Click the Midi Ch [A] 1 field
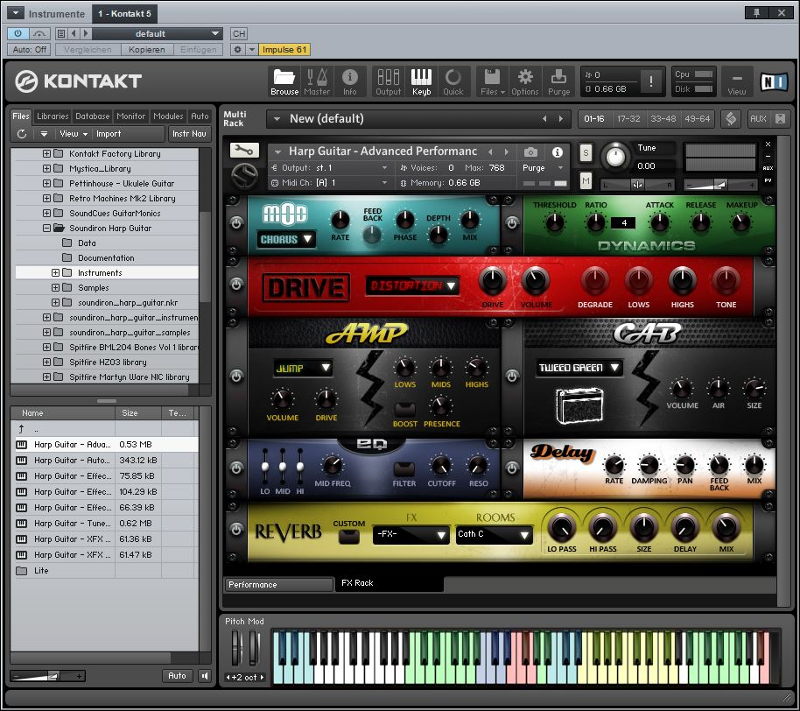Viewport: 800px width, 711px height. pyautogui.click(x=330, y=183)
